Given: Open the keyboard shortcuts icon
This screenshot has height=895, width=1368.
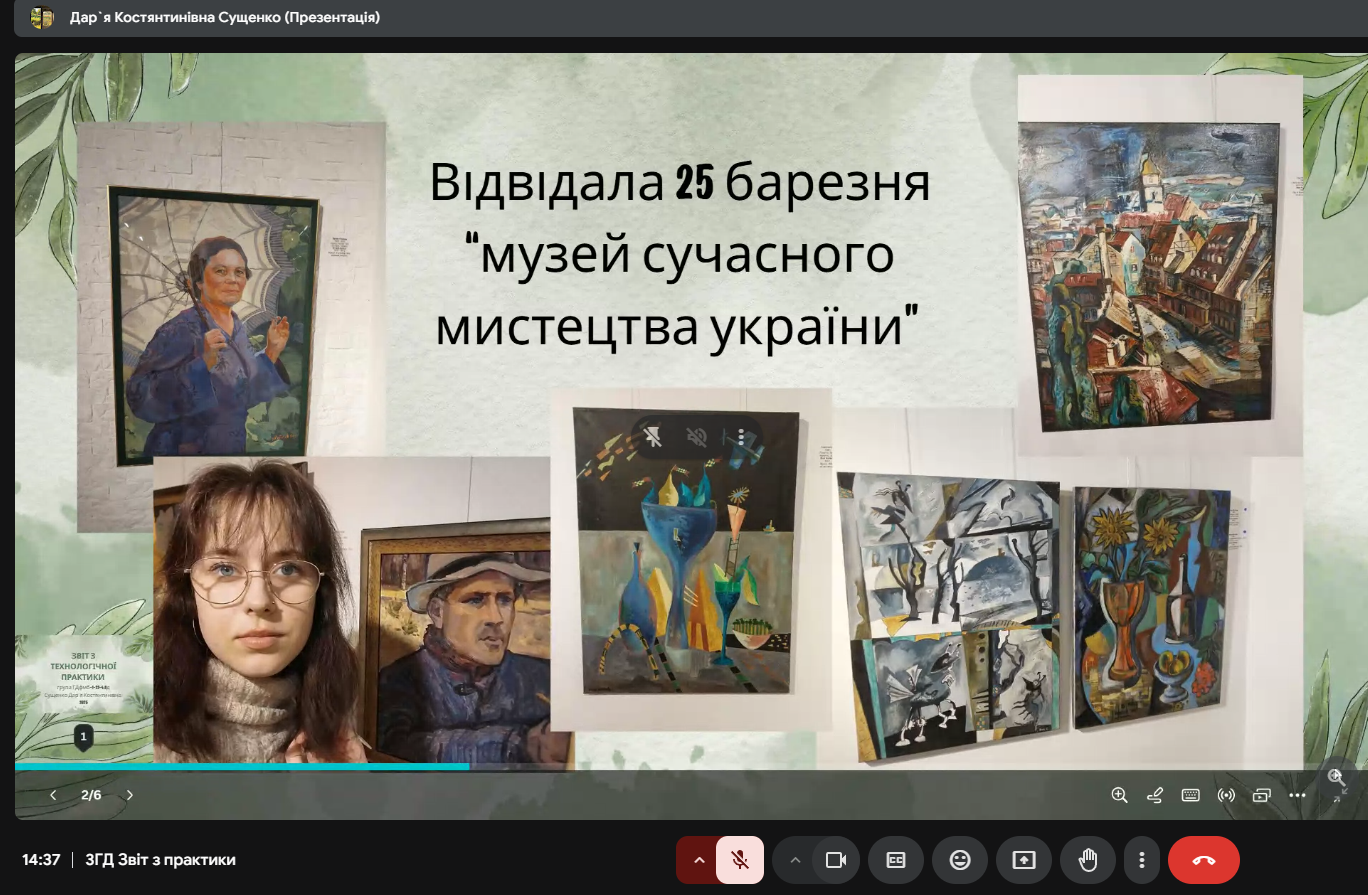Looking at the screenshot, I should 1190,796.
